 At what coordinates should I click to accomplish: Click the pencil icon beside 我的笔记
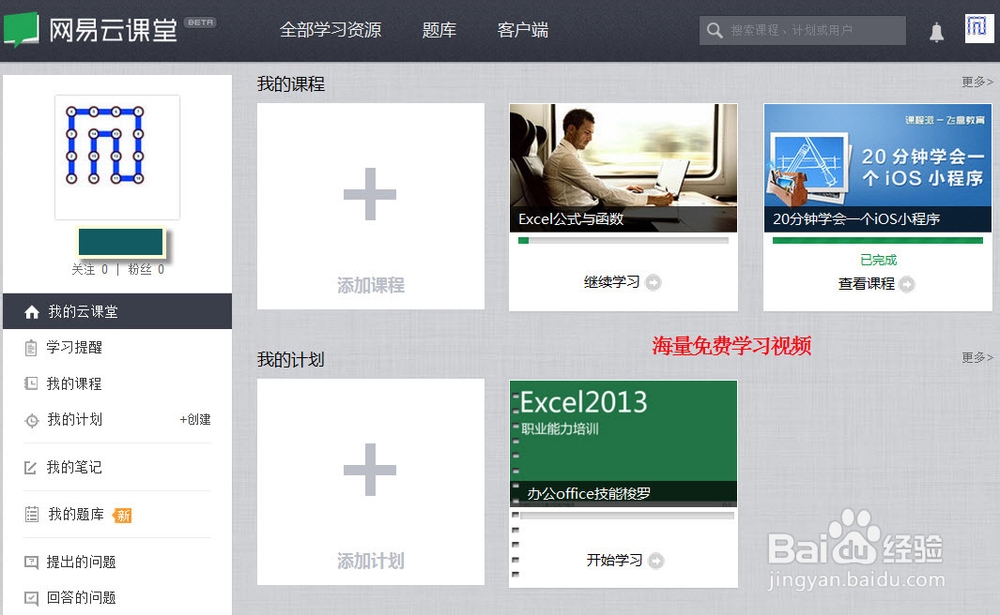(31, 468)
